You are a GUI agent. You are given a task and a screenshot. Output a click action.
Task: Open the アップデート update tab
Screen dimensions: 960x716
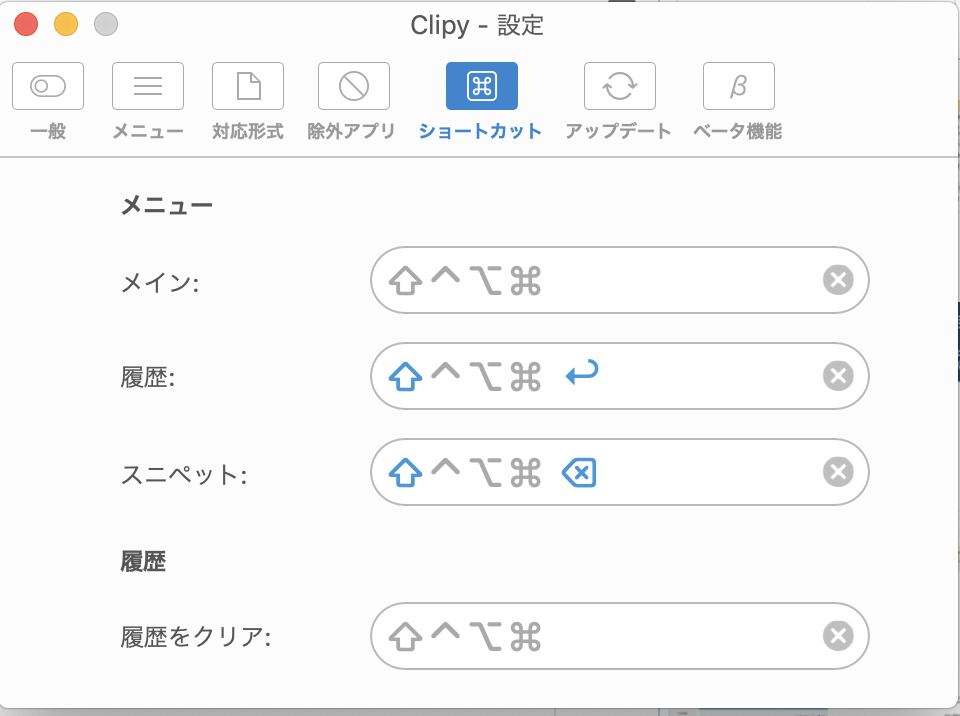coord(618,102)
